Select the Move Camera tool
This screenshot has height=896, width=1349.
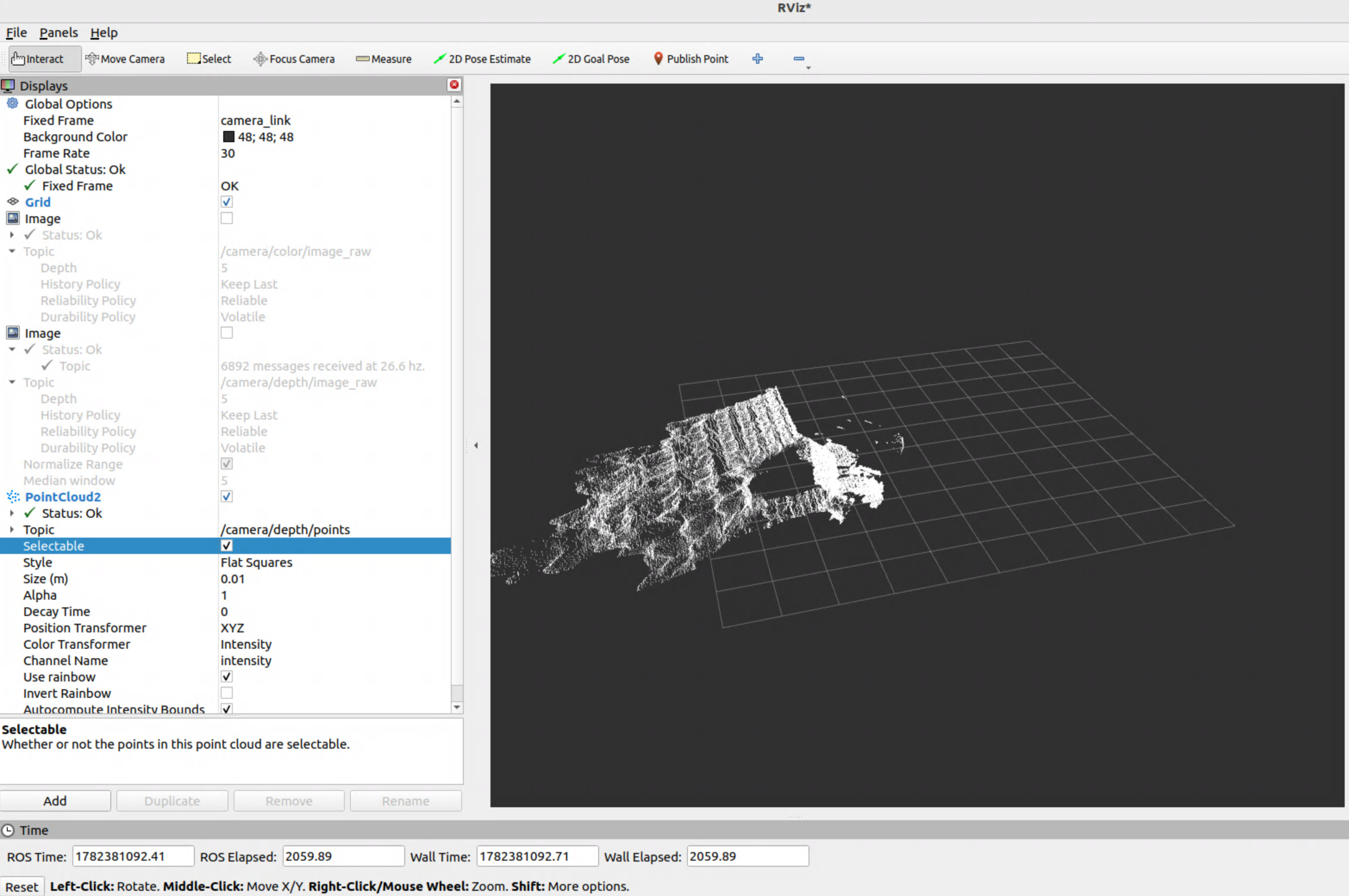[x=125, y=59]
